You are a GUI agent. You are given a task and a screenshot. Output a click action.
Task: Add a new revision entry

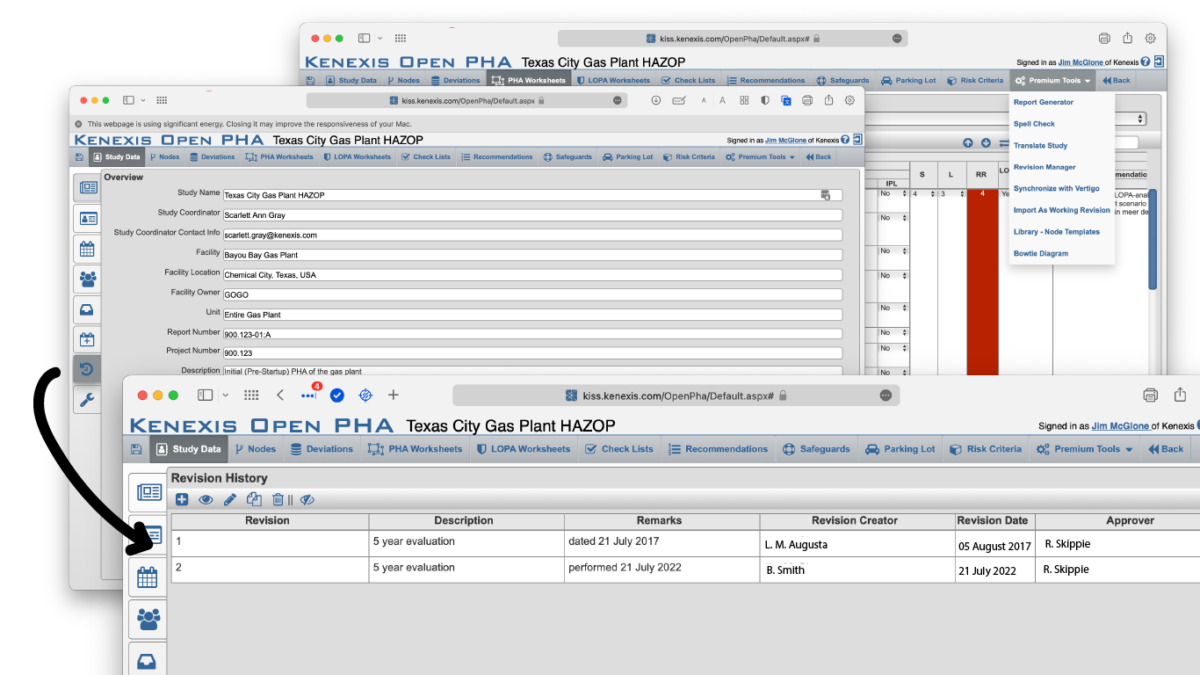[x=182, y=499]
